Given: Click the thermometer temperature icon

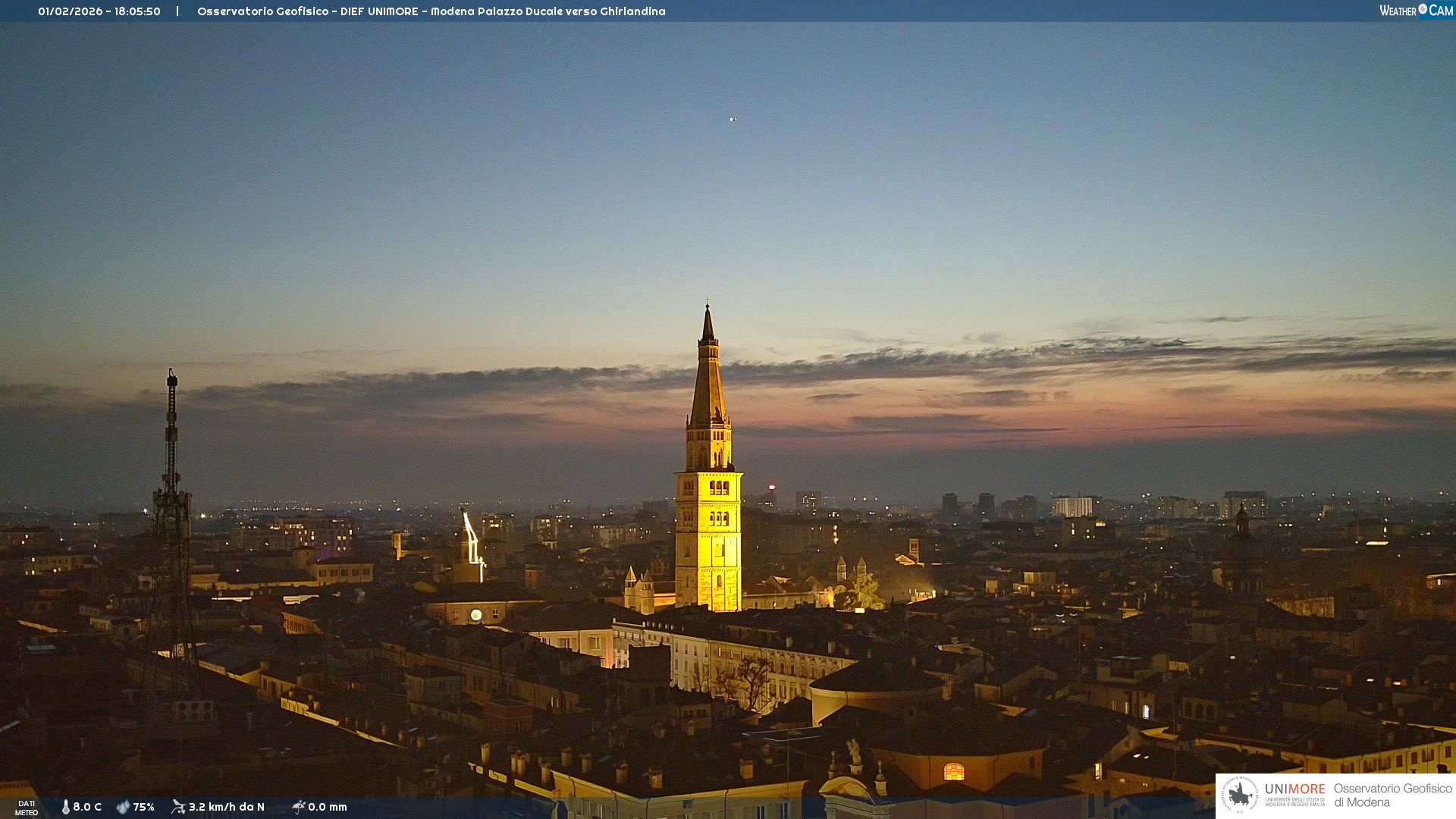Looking at the screenshot, I should click(x=65, y=807).
